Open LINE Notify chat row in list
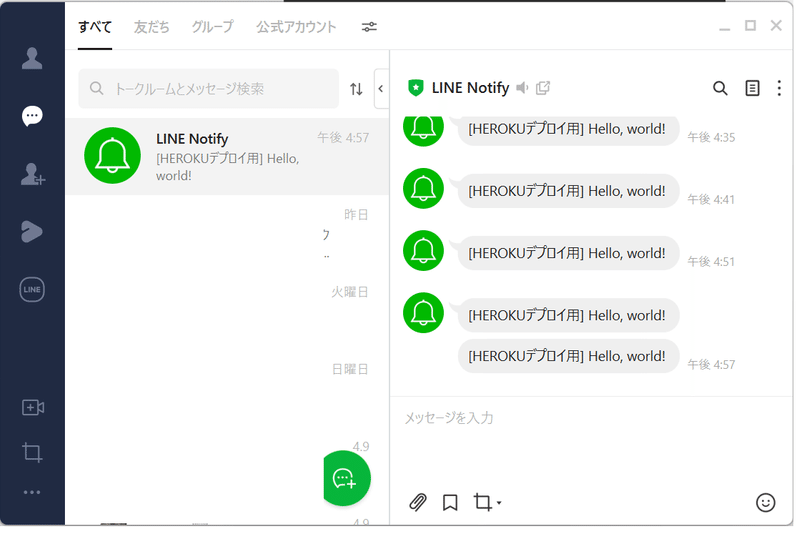The height and width of the screenshot is (539, 800). pos(228,156)
